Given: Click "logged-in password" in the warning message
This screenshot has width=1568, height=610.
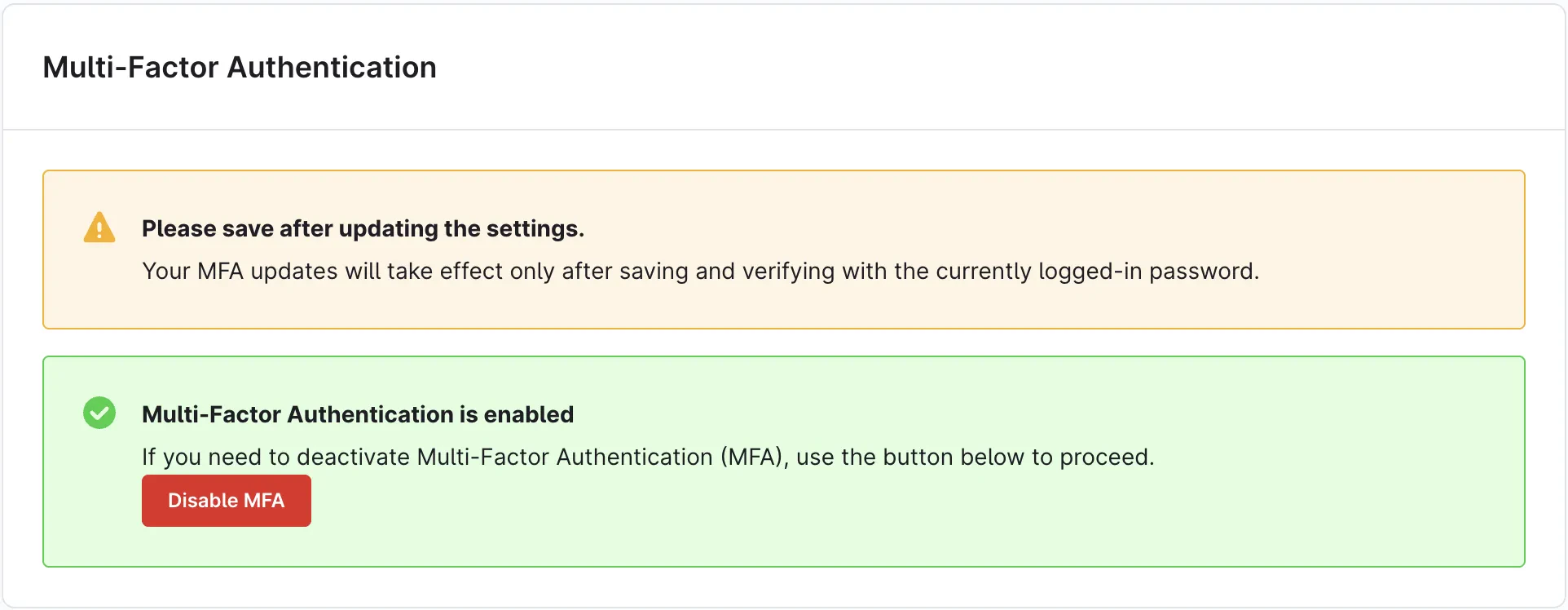Looking at the screenshot, I should (1148, 271).
